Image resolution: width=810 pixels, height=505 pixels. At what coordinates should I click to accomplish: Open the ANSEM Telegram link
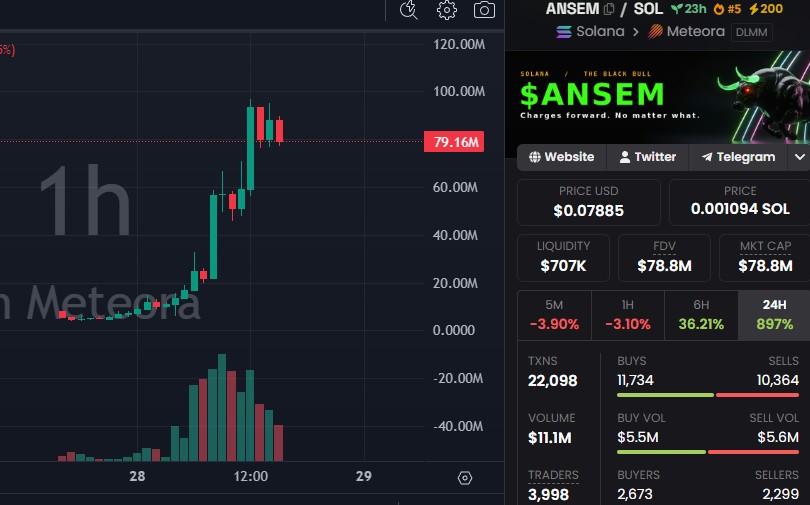click(738, 157)
